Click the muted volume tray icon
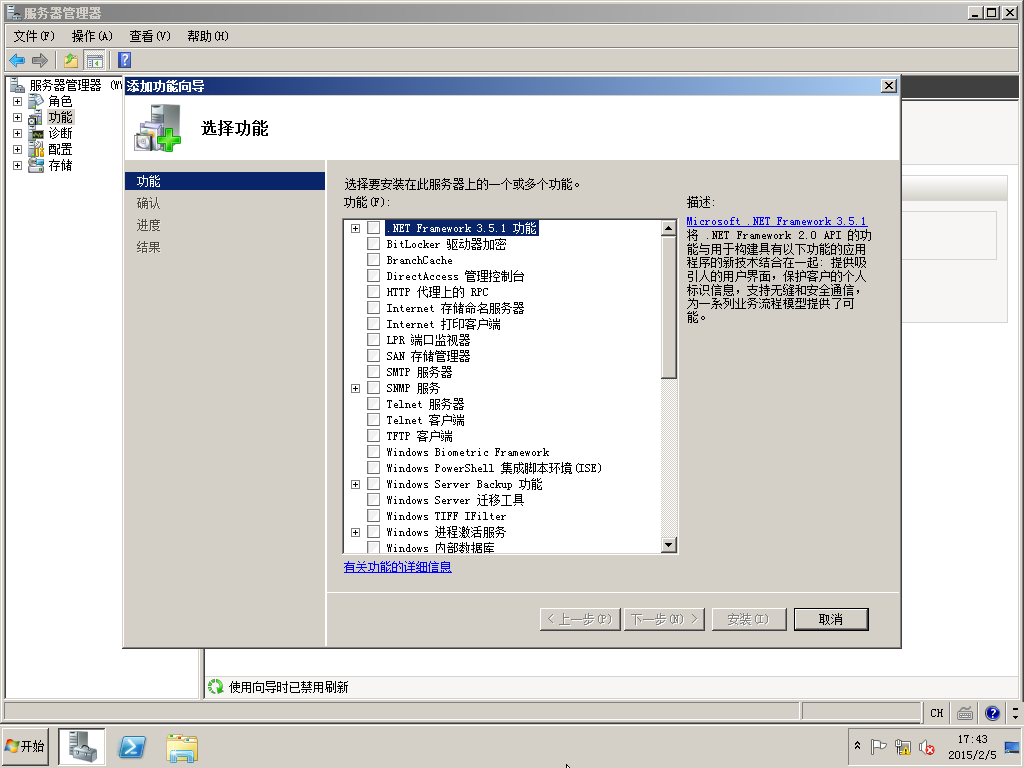The width and height of the screenshot is (1024, 768). tap(927, 746)
